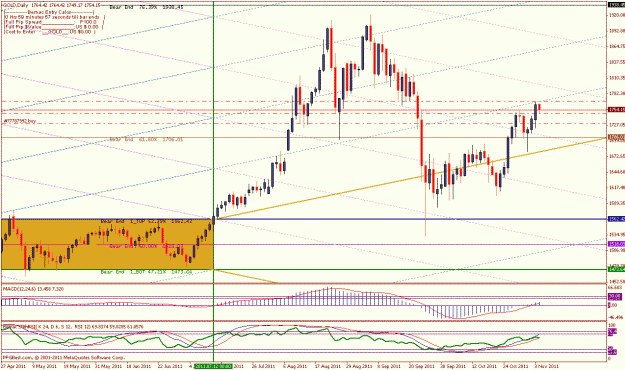Click the 9 May 2011 date label
The width and height of the screenshot is (625, 370).
(44, 366)
